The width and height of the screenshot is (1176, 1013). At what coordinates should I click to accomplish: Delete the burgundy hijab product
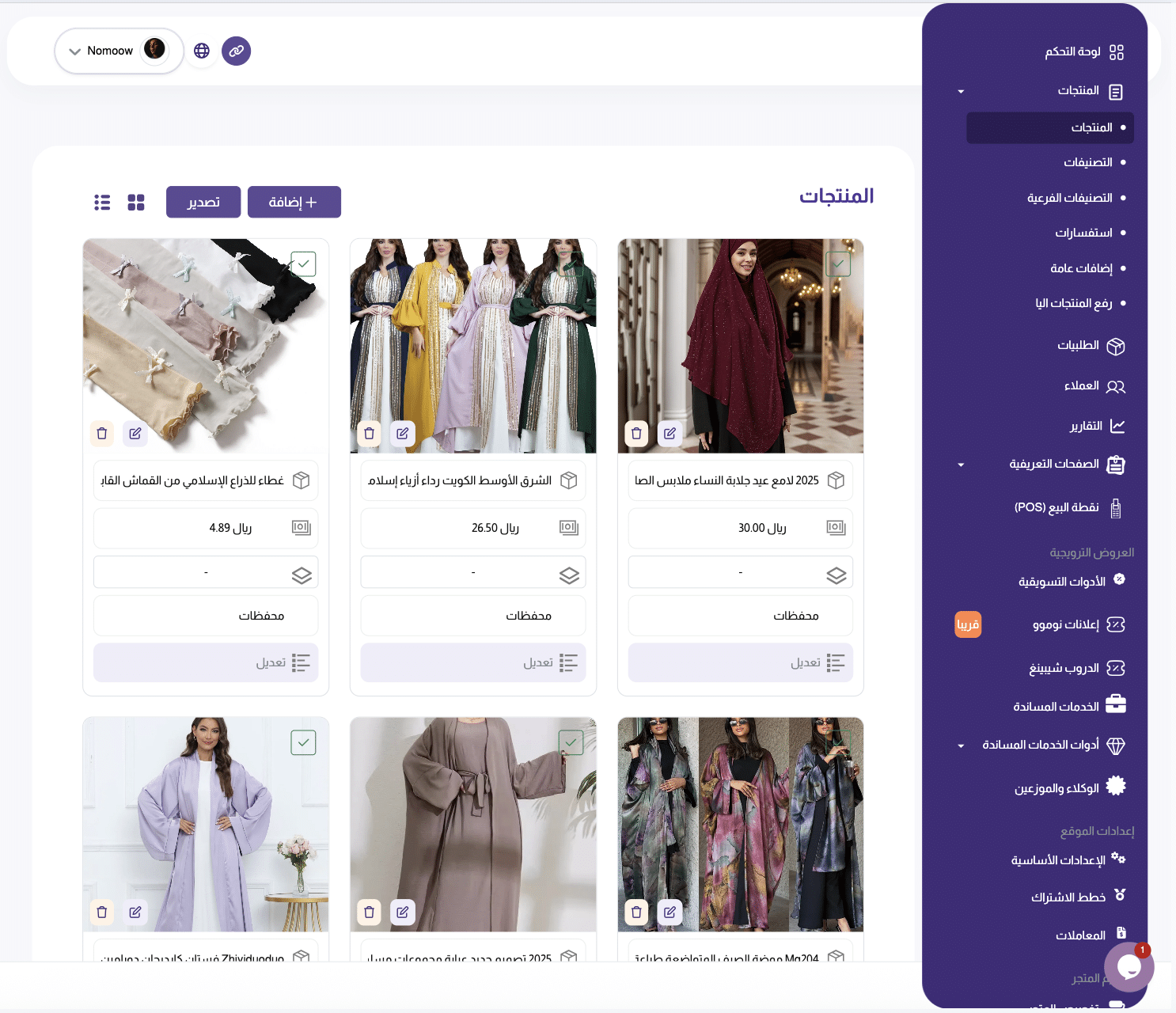[636, 434]
